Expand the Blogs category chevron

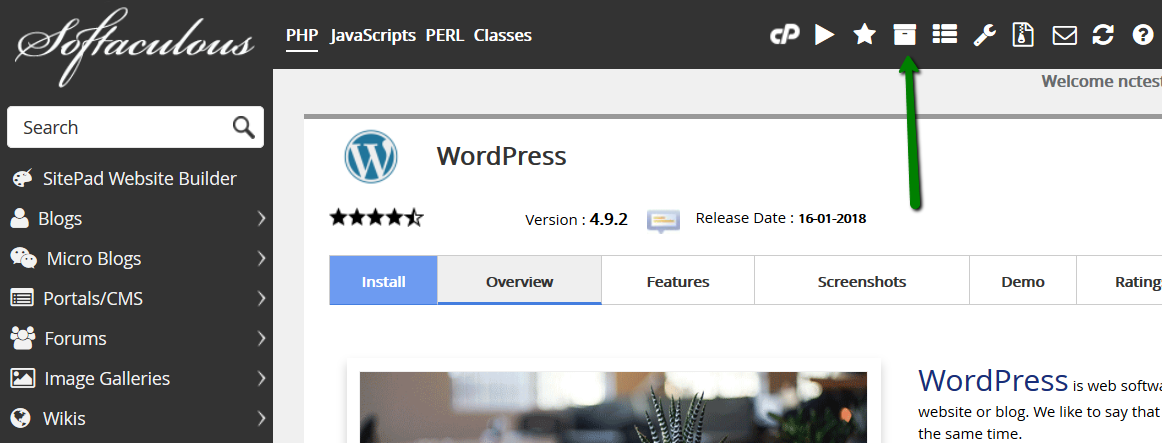(261, 219)
